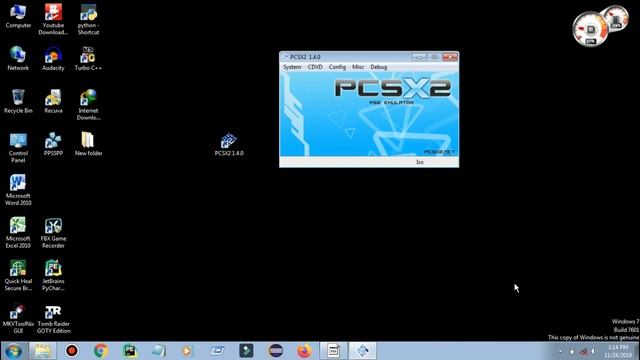This screenshot has height=360, width=640.
Task: Click the large CPU meter gadget
Action: tap(590, 29)
